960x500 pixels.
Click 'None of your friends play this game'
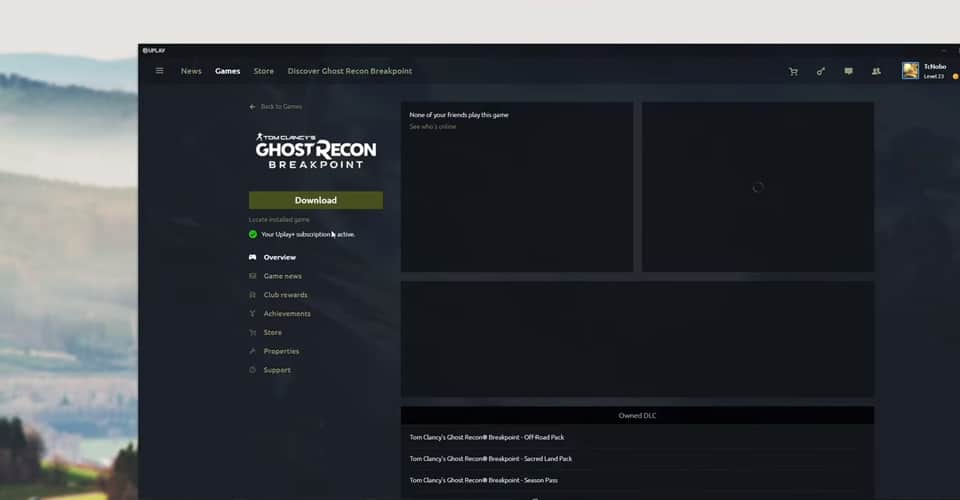pos(459,115)
